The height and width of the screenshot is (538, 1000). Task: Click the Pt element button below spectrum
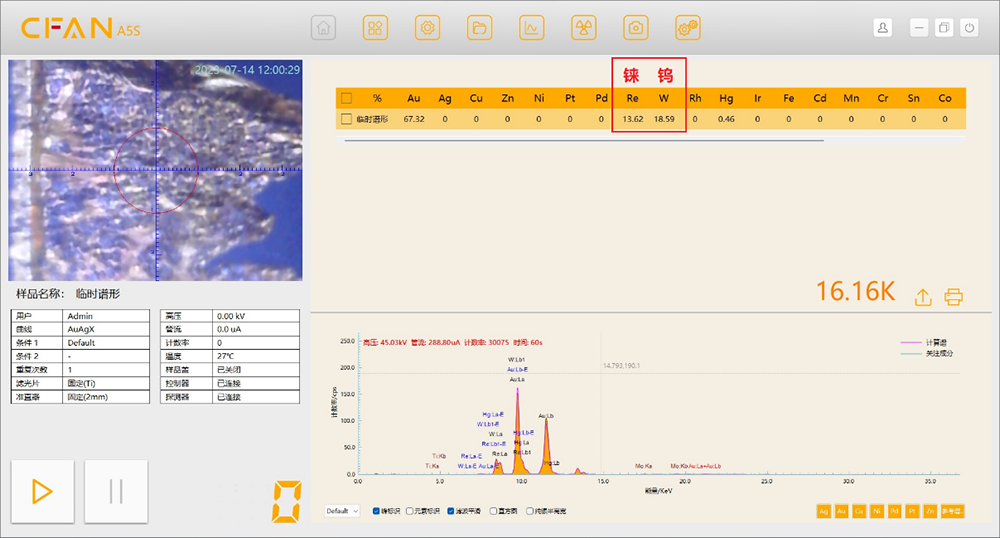913,511
